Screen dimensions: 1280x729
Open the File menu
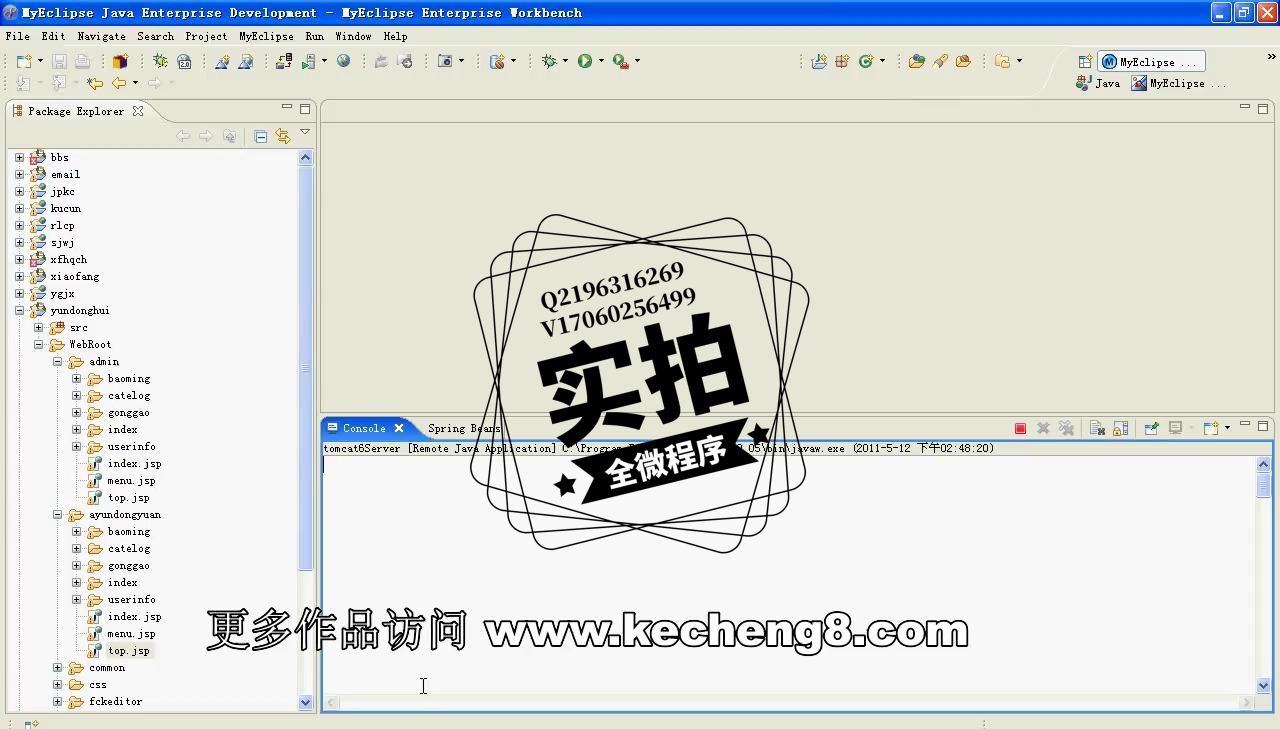17,36
